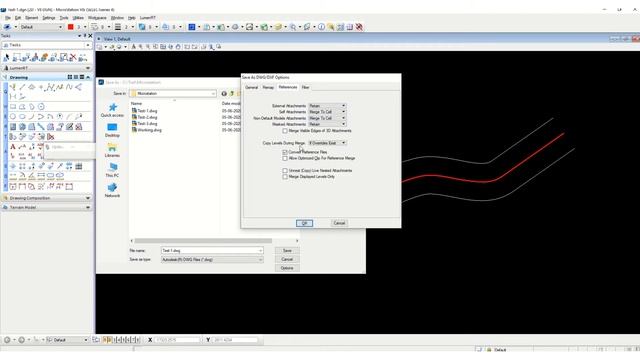The height and width of the screenshot is (360, 640).
Task: Select the Element Selection arrow tool
Action: pos(6,58)
